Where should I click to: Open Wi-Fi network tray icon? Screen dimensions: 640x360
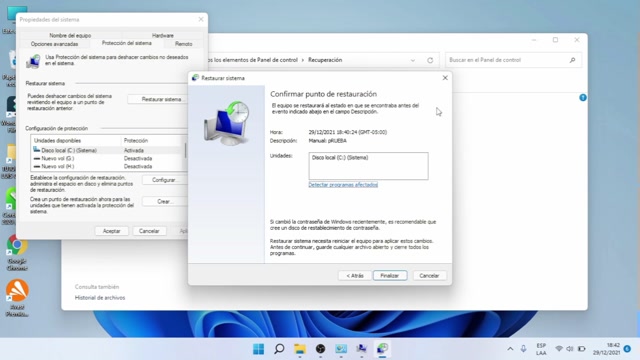point(559,349)
